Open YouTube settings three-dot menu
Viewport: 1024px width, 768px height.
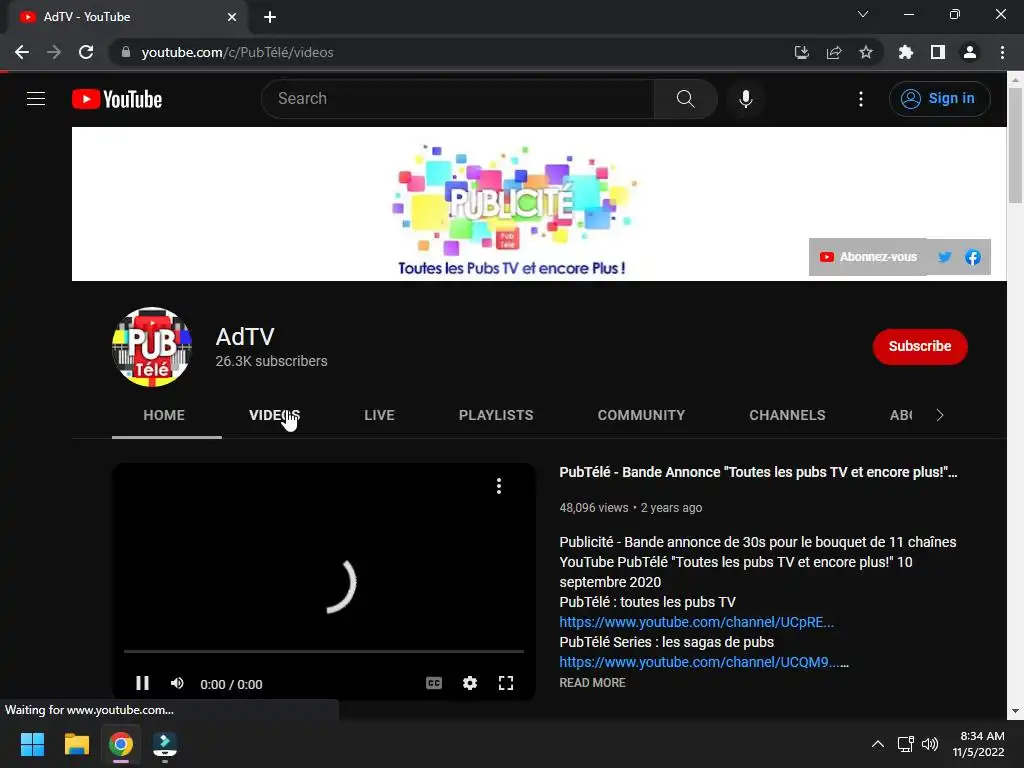(x=861, y=99)
